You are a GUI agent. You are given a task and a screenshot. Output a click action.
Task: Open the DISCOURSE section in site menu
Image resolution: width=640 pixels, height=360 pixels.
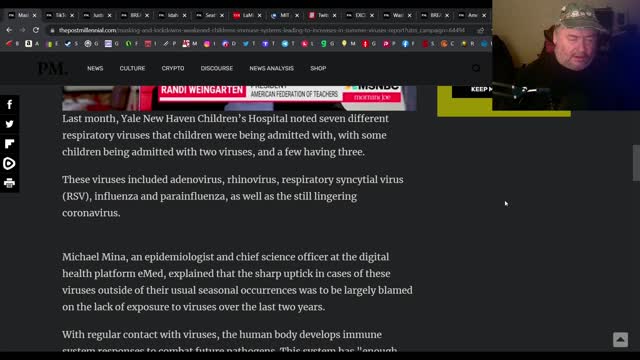pos(217,68)
